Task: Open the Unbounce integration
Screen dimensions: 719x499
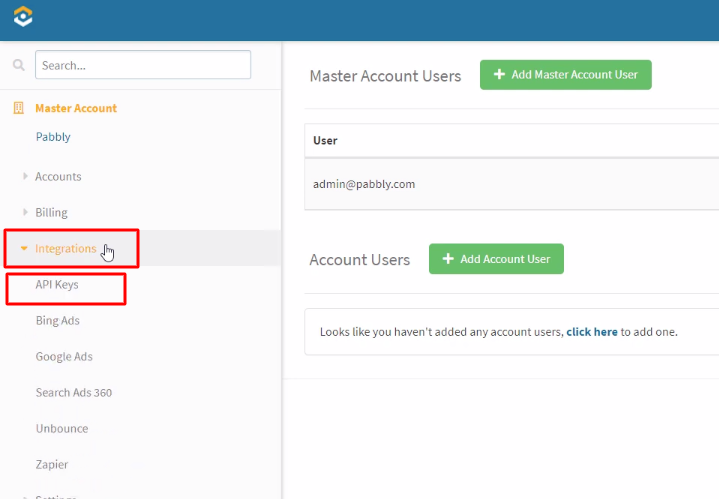Action: click(62, 428)
